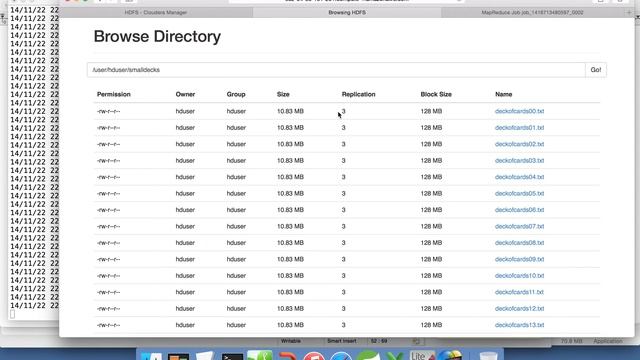The image size is (640, 360).
Task: Open deckofcards13.txt link
Action: (519, 325)
